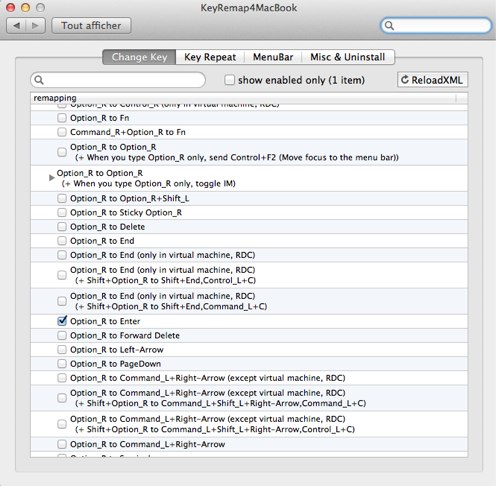Screen dimensions: 496x486
Task: Click the back navigation arrow
Action: (x=16, y=26)
